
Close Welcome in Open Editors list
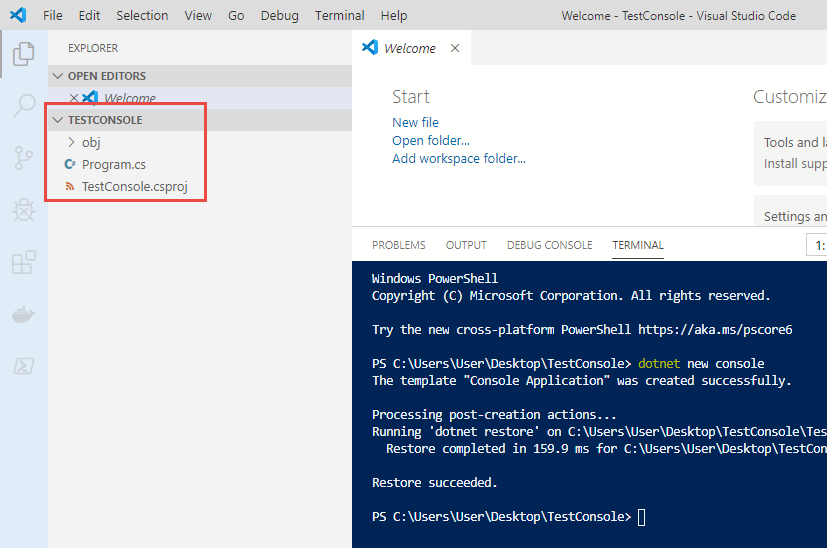pos(74,98)
